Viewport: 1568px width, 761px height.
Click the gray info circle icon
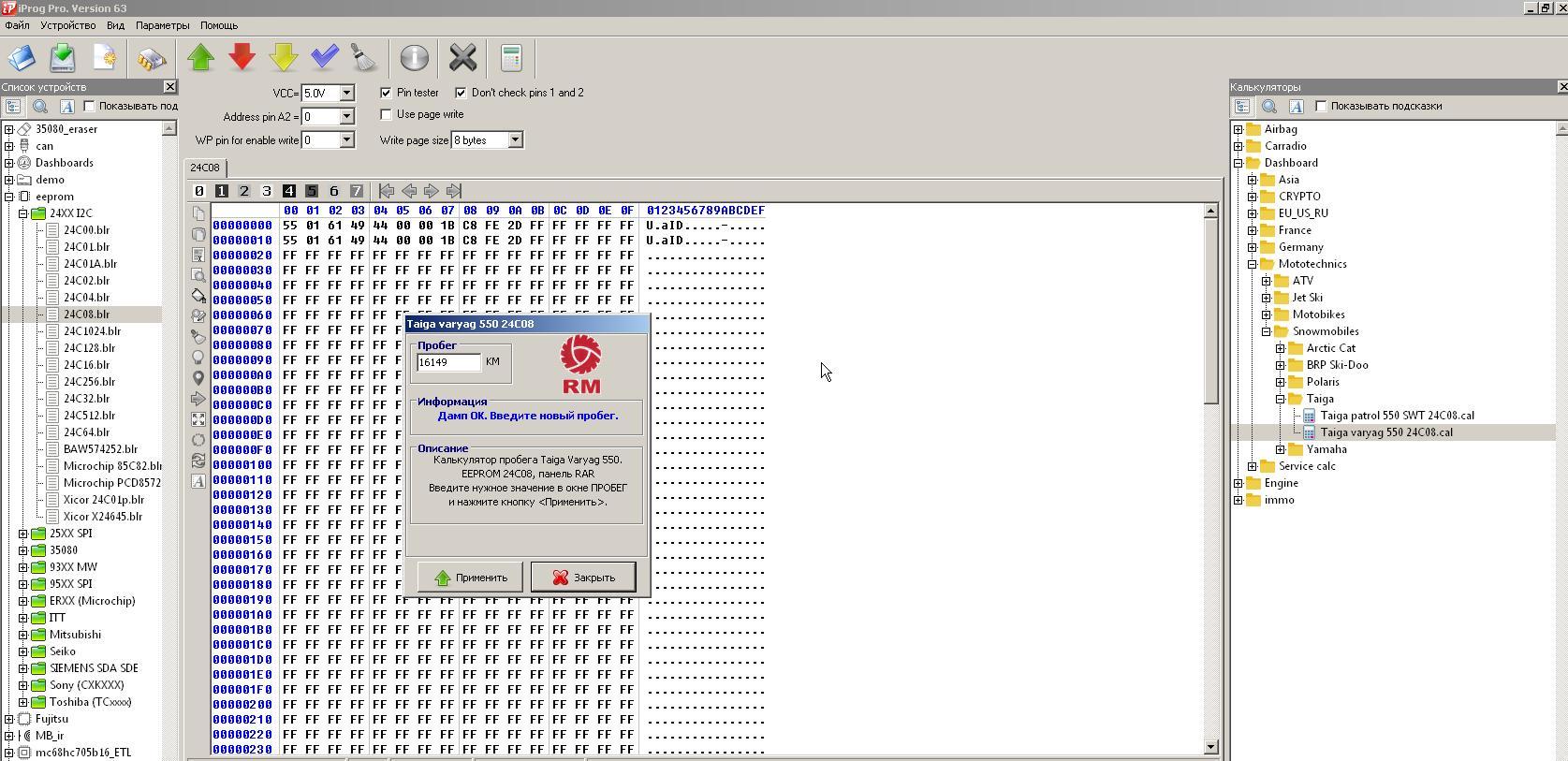pyautogui.click(x=414, y=58)
